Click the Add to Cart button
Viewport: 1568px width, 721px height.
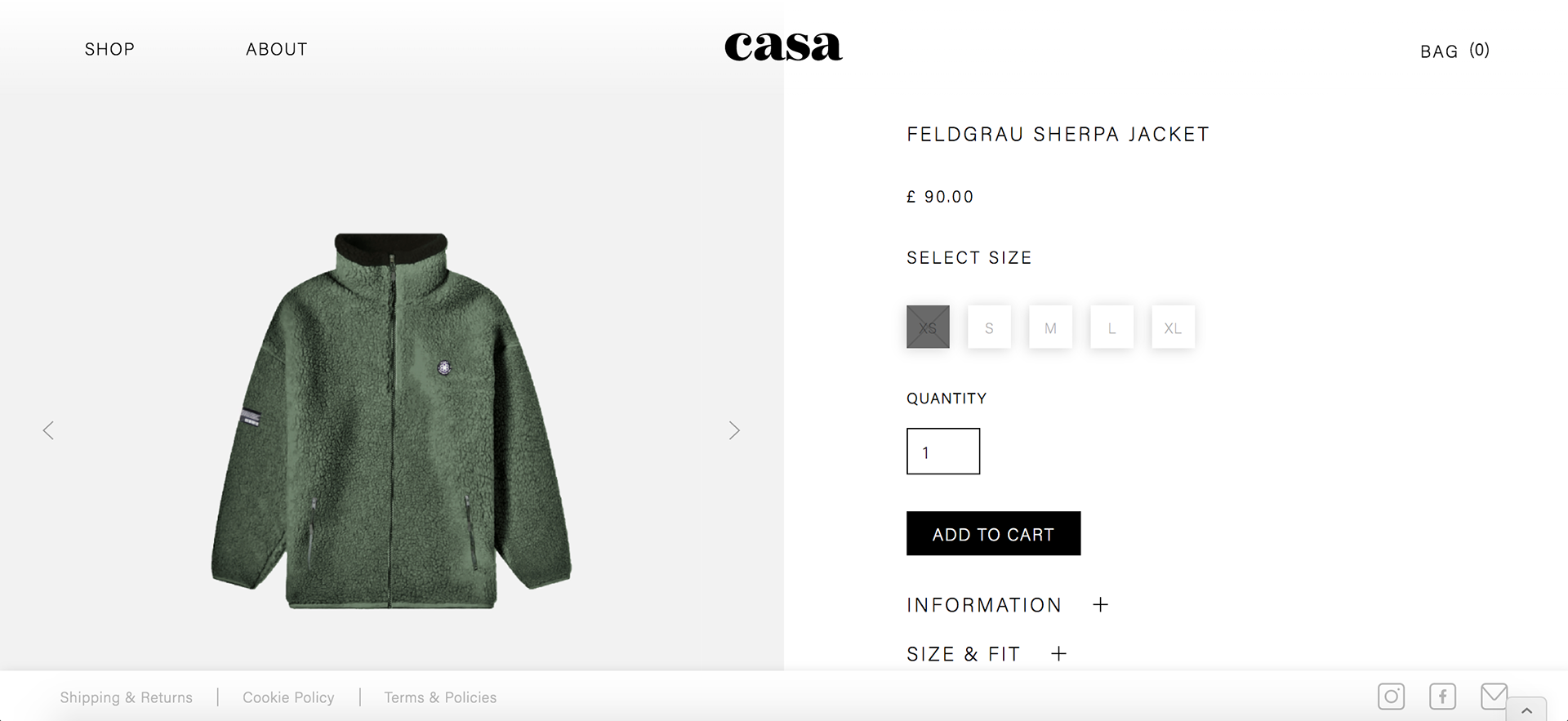993,534
